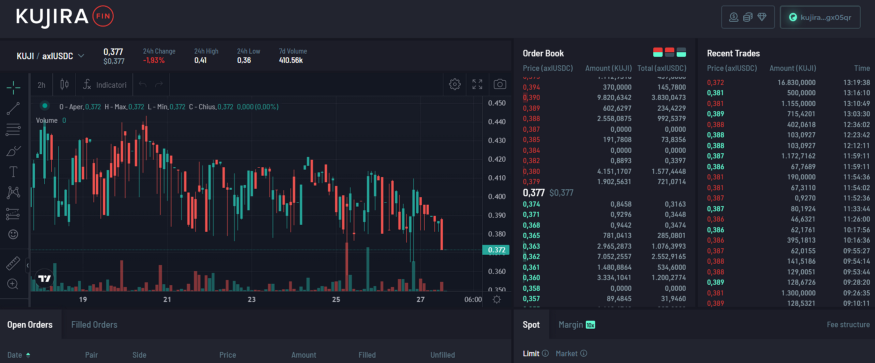Select the forecast and position tool
This screenshot has height=363, width=875.
13,214
